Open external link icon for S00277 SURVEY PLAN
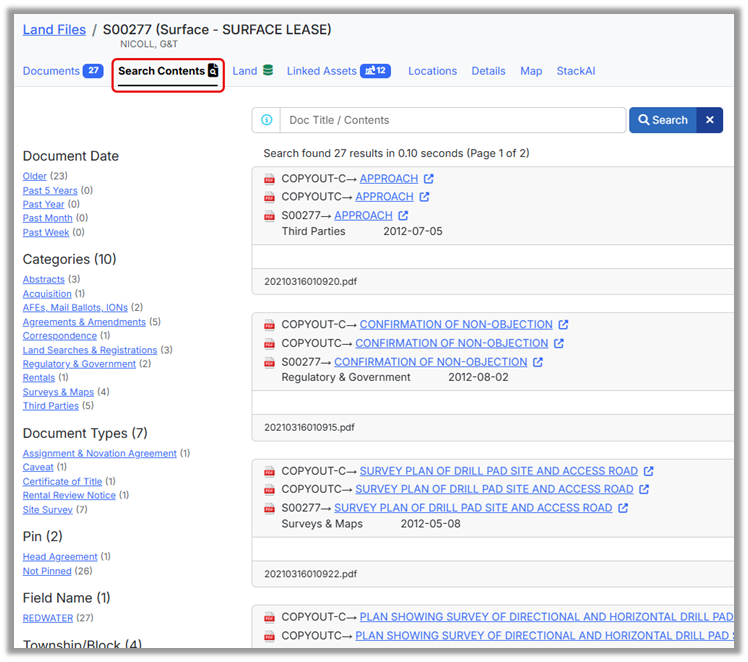 click(x=623, y=508)
